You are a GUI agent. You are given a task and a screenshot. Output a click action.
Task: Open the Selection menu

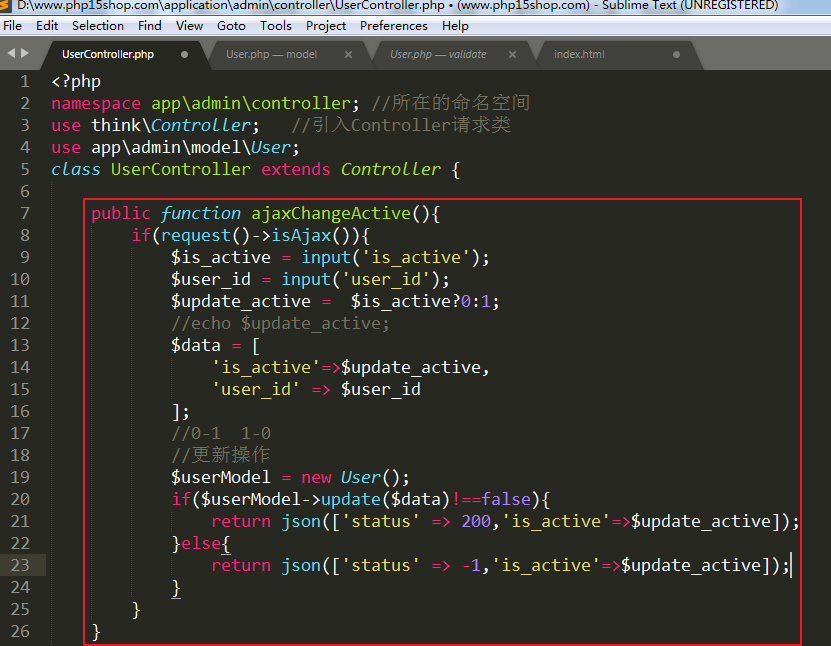tap(98, 26)
